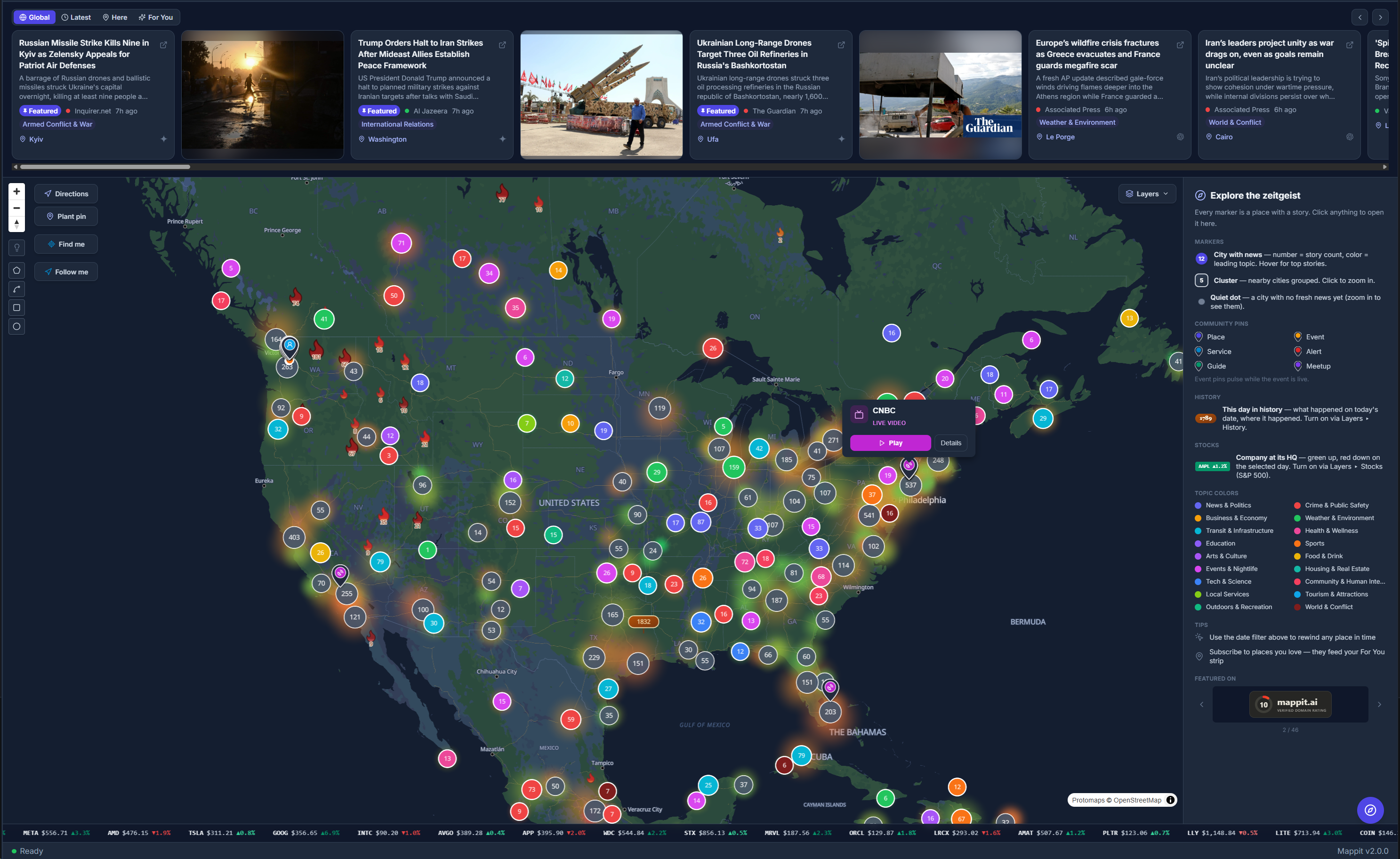Click the round icon on Cairo card
The image size is (1400, 859).
[x=1350, y=137]
